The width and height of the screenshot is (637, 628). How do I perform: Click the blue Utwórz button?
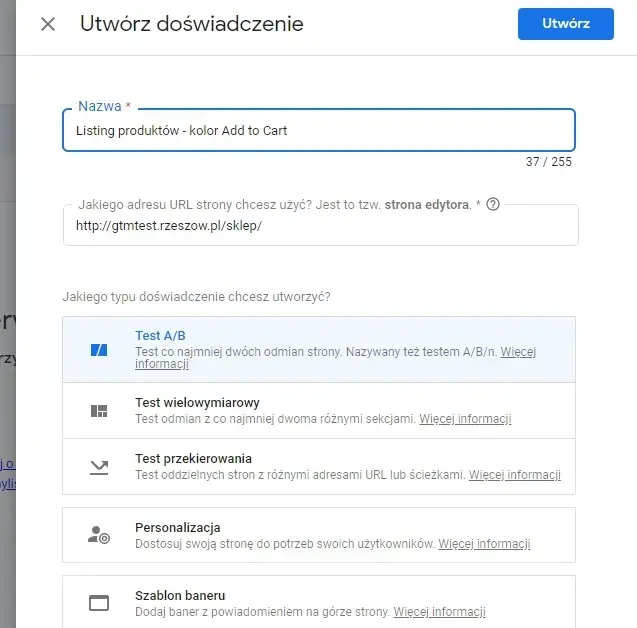566,24
